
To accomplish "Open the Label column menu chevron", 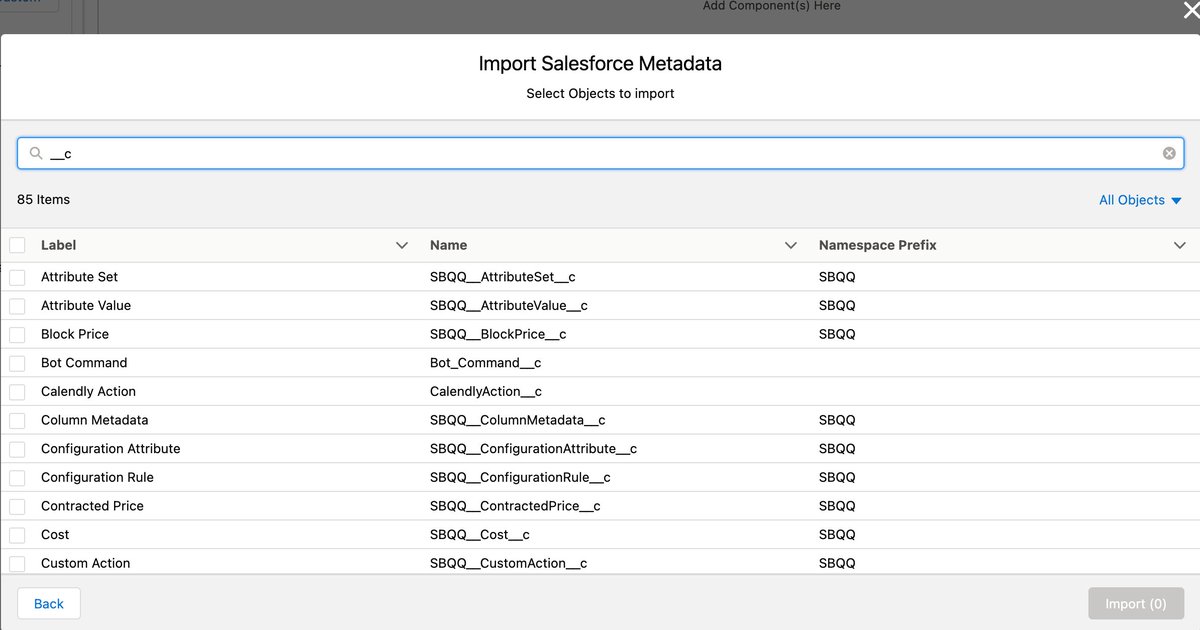I will pyautogui.click(x=402, y=245).
